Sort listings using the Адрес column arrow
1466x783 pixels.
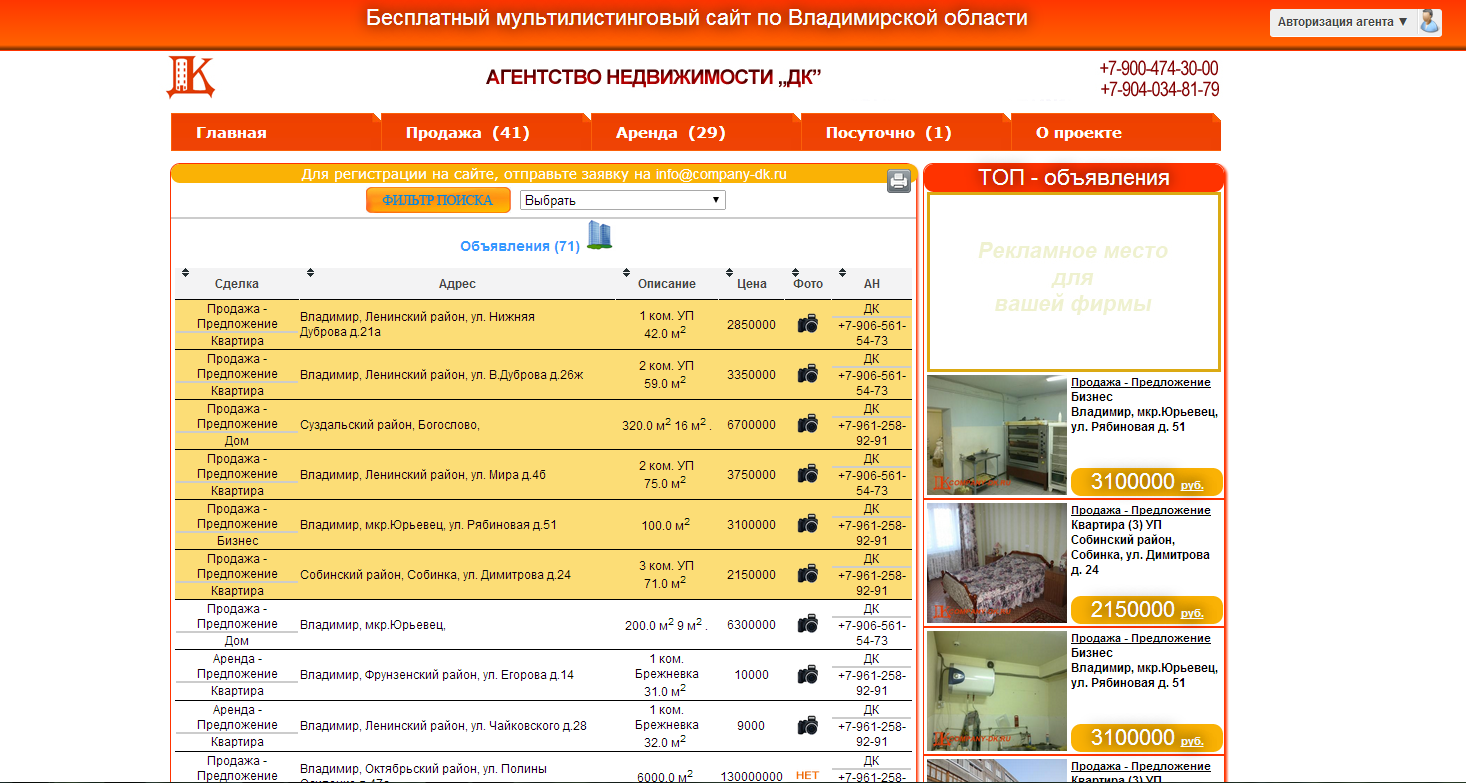310,273
